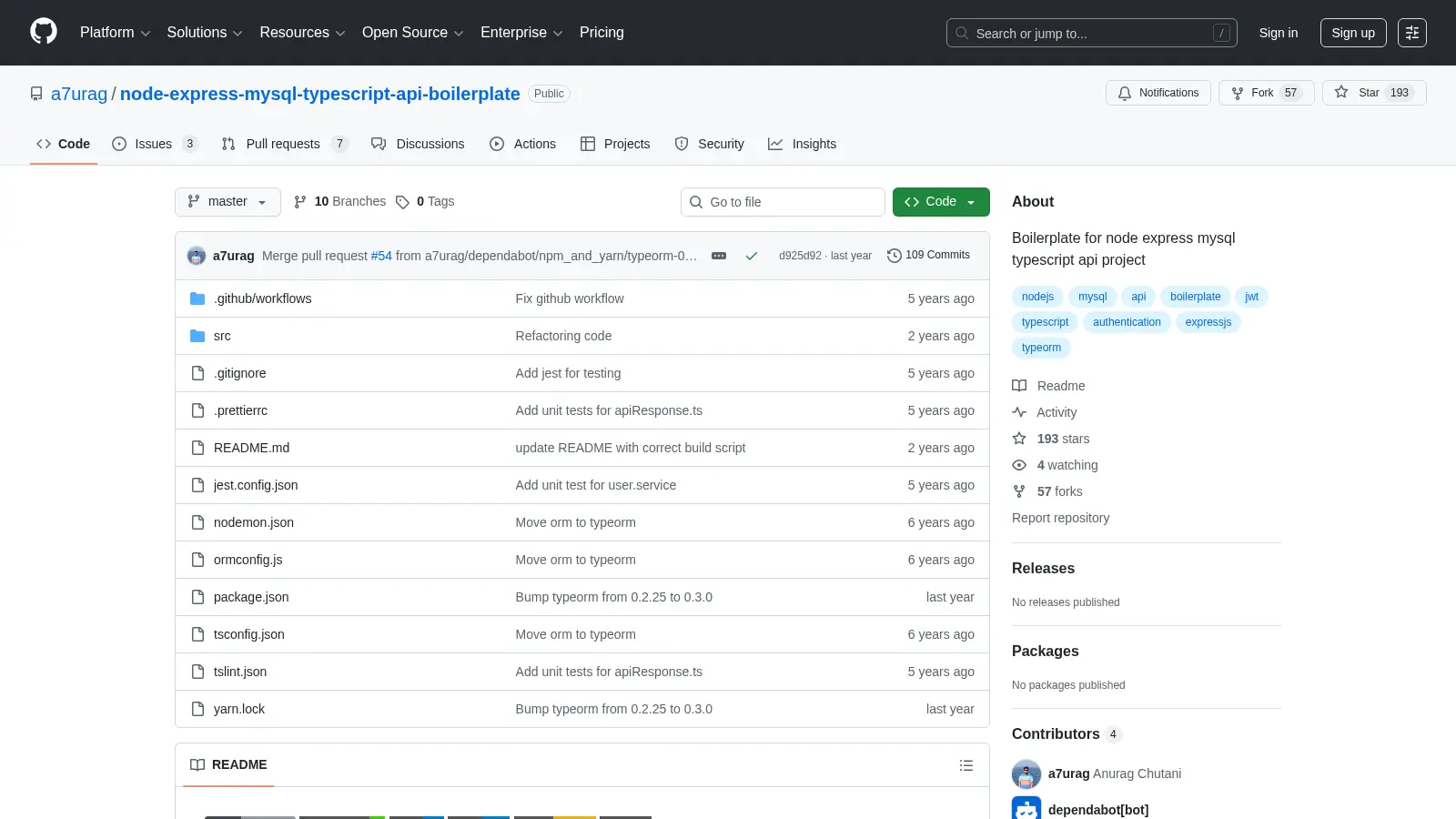This screenshot has height=819, width=1456.
Task: Select the jwt topic tag
Action: coord(1251,297)
